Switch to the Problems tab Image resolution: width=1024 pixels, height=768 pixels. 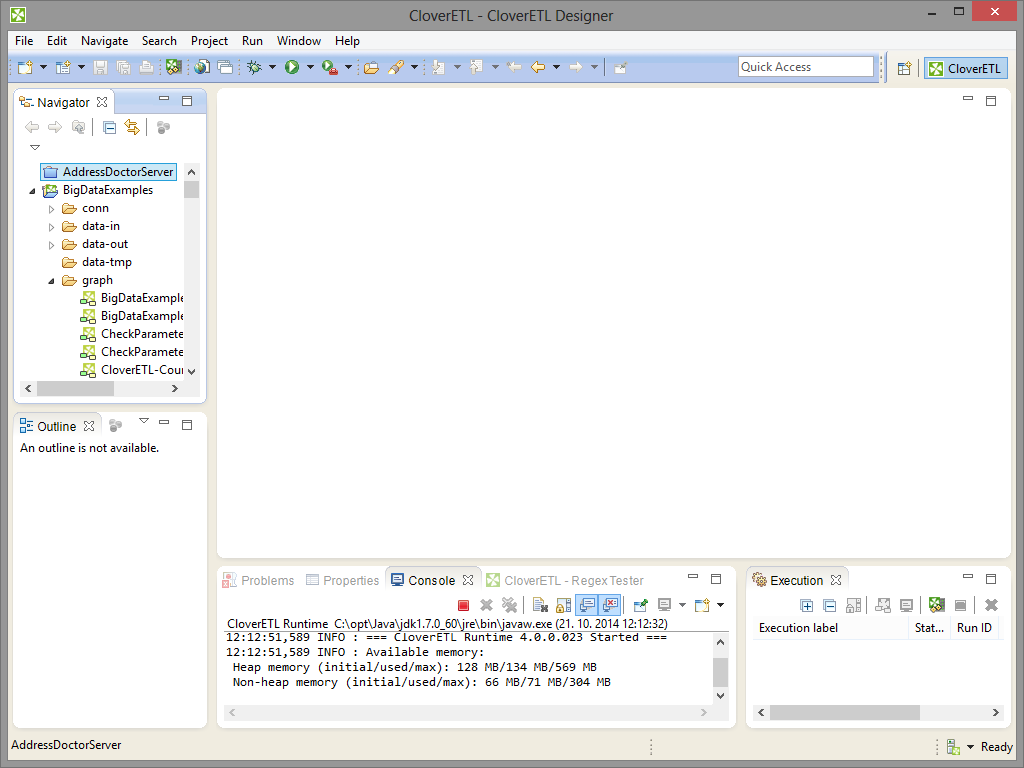coord(259,580)
